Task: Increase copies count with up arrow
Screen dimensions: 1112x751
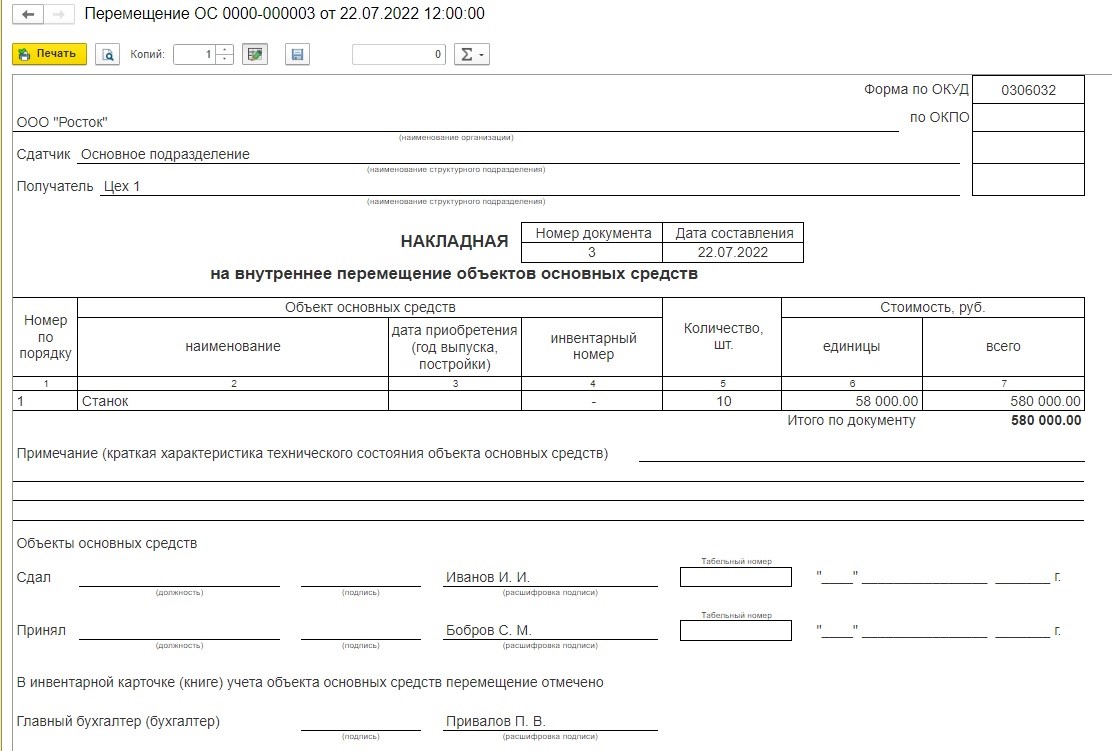Action: tap(225, 49)
